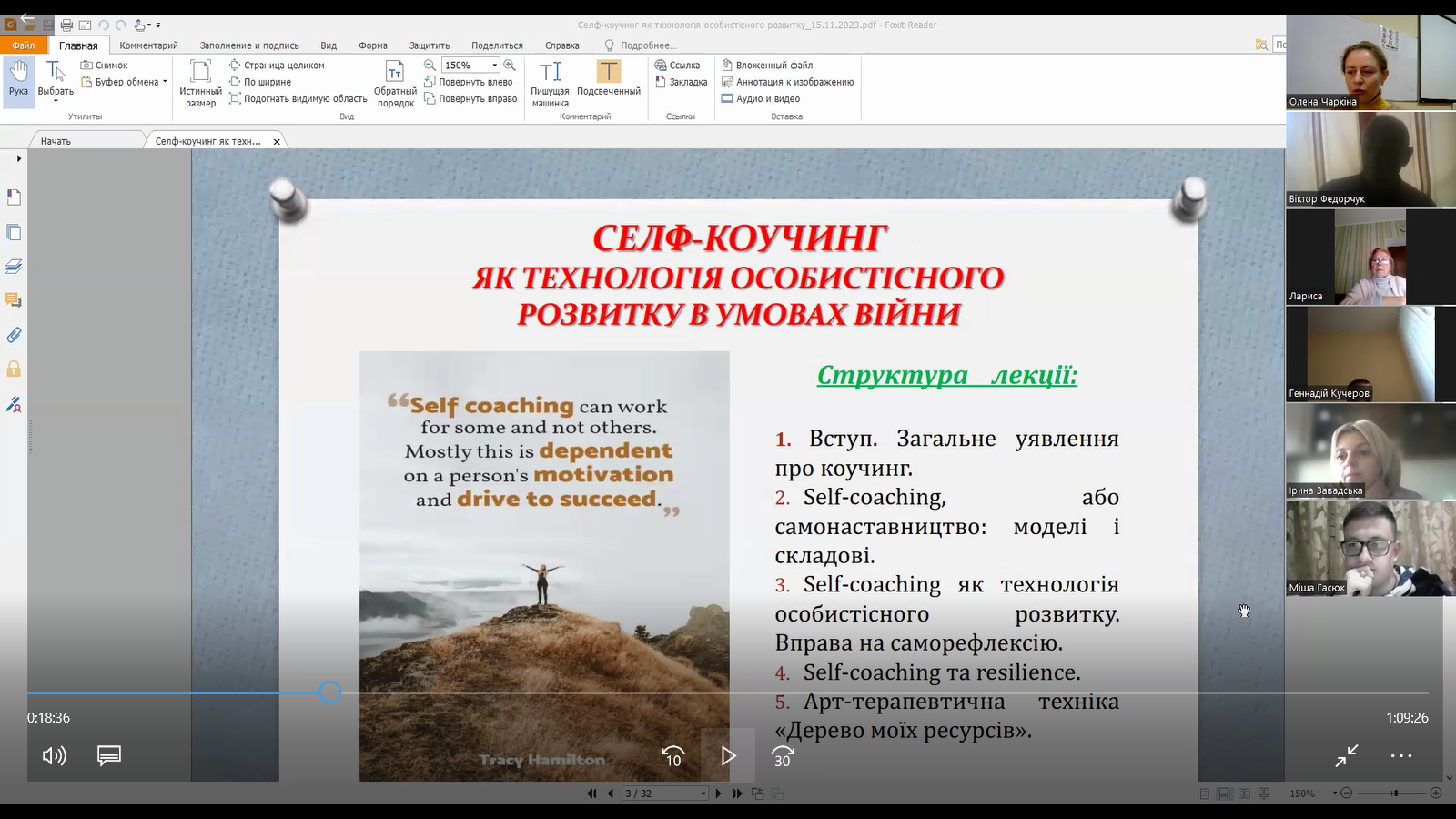
Task: Open the Справка ribbon tab
Action: 562,45
